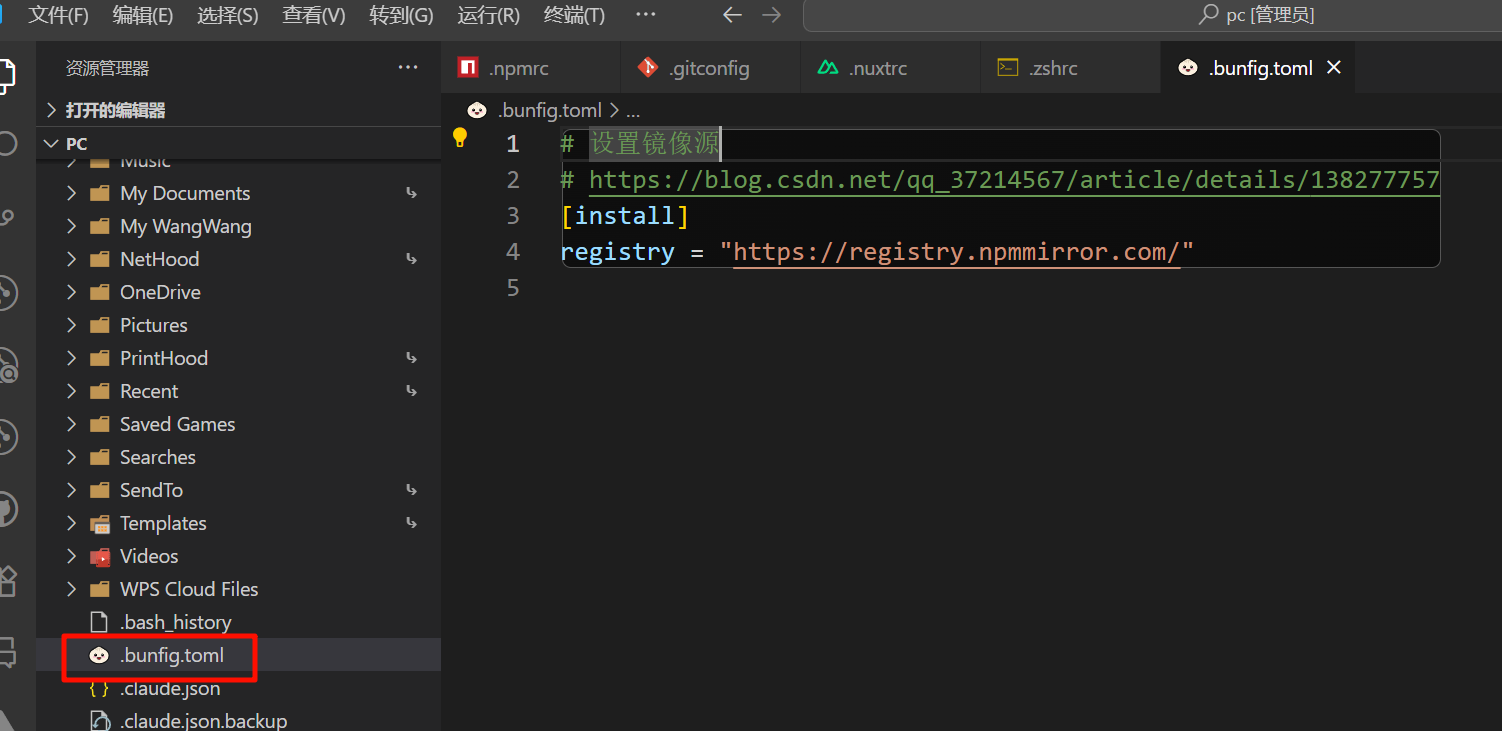Open the 查看(V) menu

pyautogui.click(x=314, y=15)
